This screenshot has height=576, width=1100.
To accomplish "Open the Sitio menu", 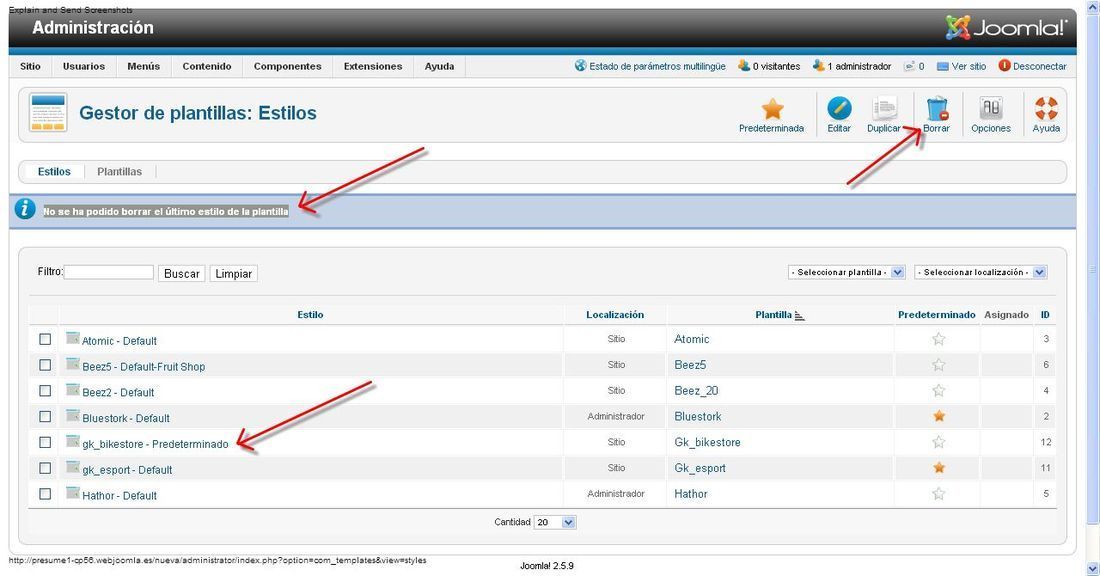I will (30, 66).
